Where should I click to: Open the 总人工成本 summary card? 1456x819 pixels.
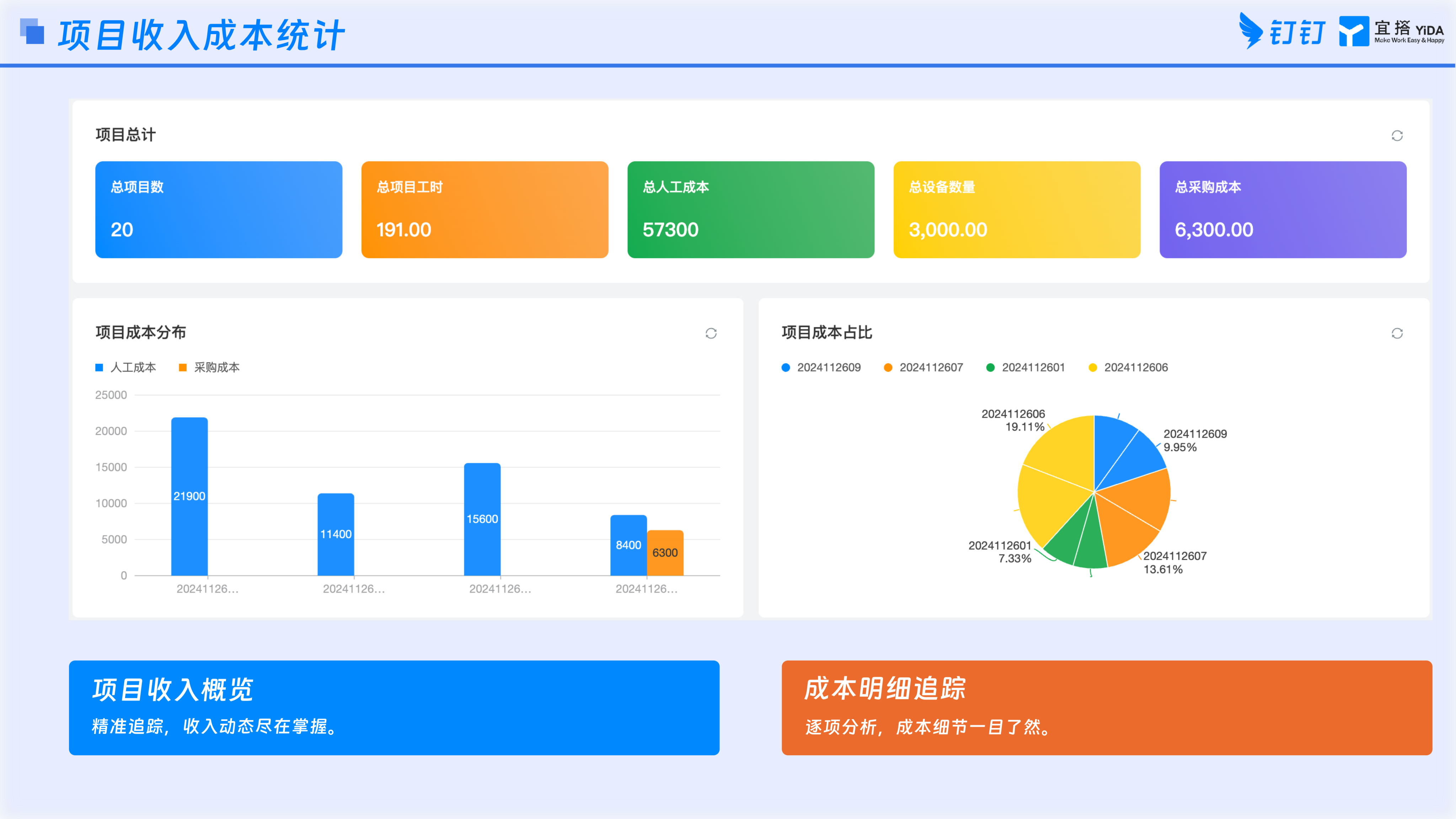[751, 210]
